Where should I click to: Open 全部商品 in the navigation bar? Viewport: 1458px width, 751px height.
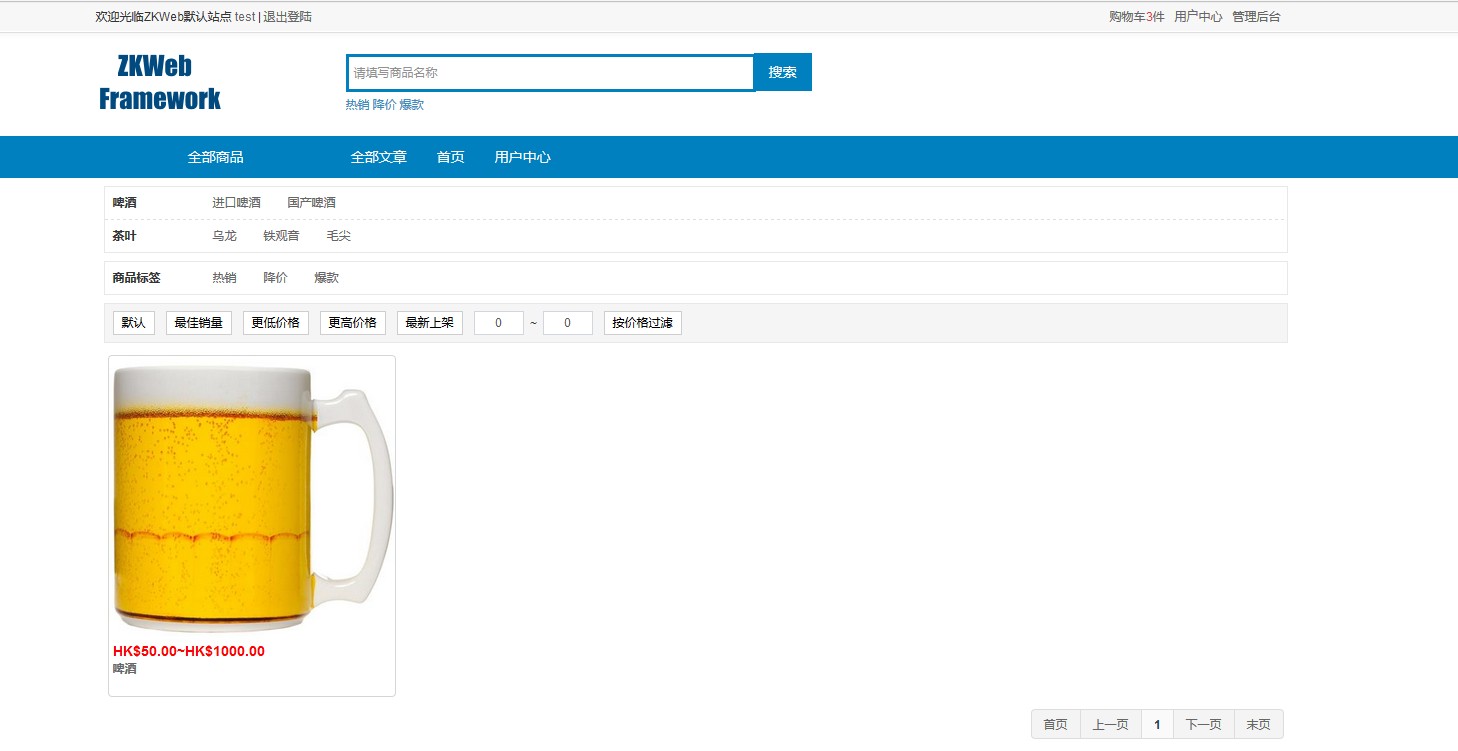pos(215,157)
